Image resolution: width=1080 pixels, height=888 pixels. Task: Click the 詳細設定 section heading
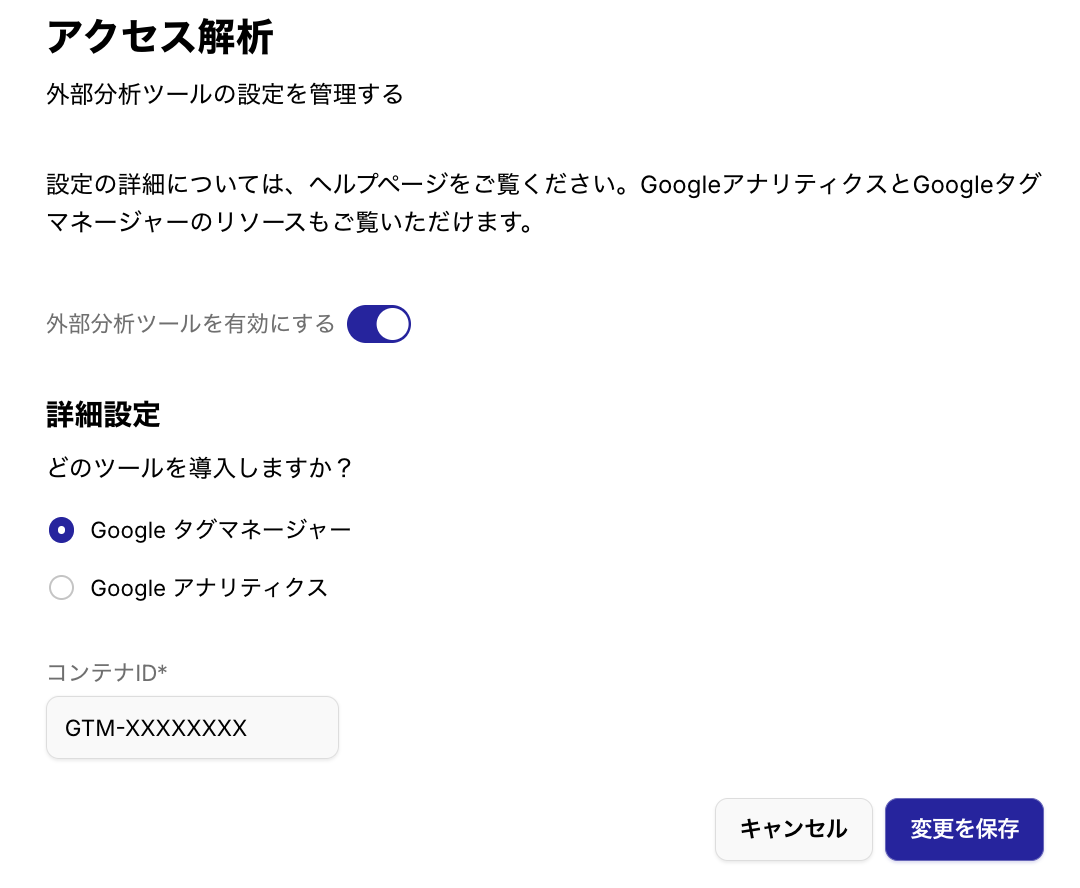103,414
